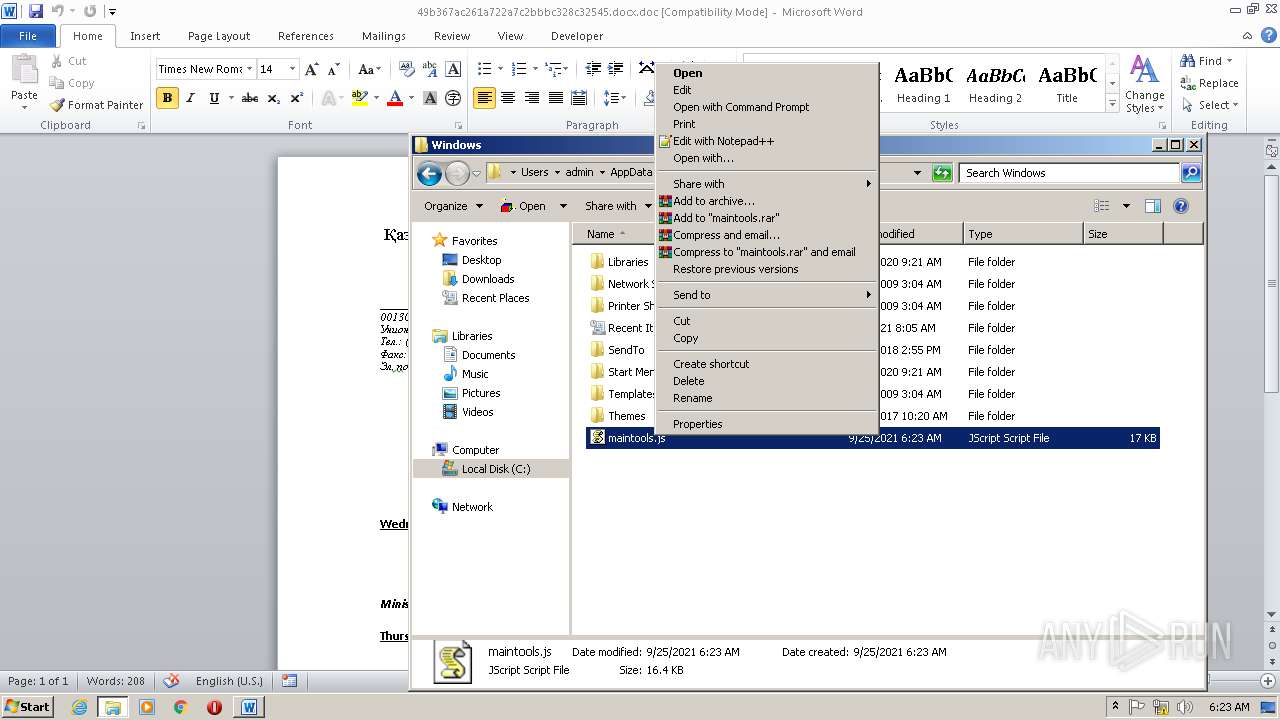Image resolution: width=1280 pixels, height=720 pixels.
Task: Click the Enclose Characters icon
Action: point(453,98)
